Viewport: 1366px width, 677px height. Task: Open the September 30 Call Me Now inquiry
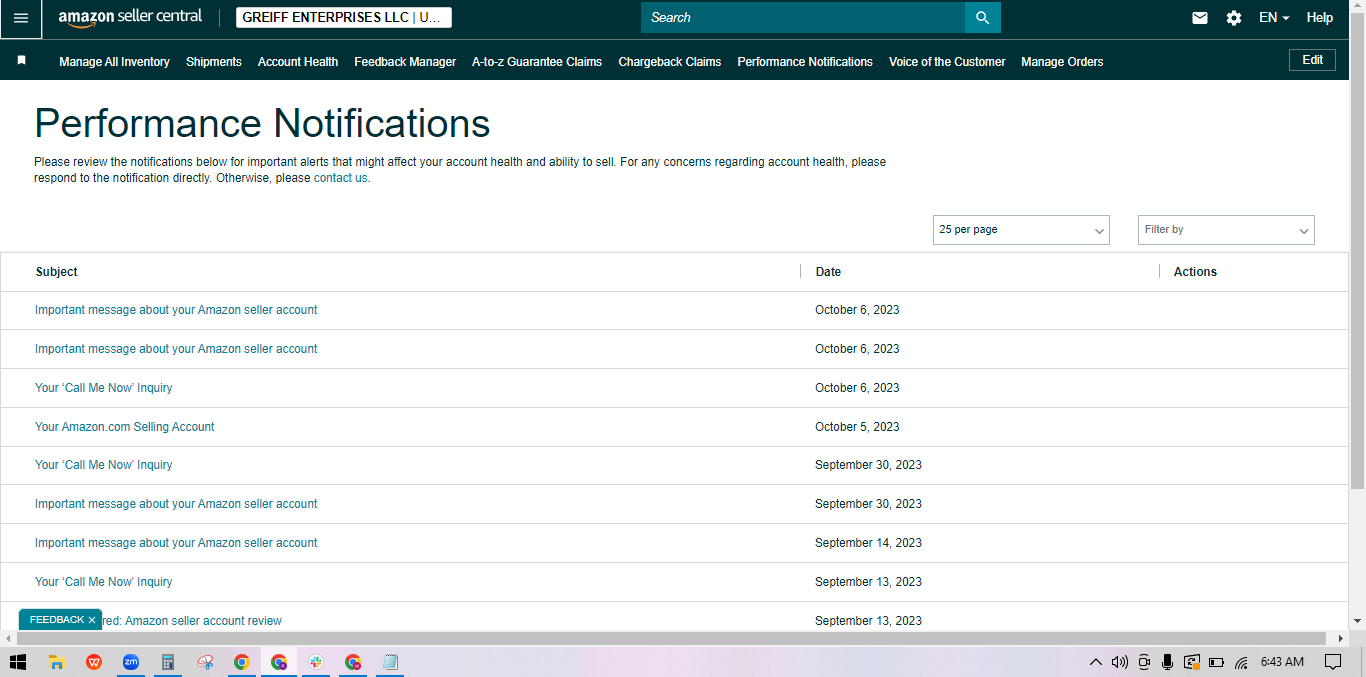(x=104, y=465)
